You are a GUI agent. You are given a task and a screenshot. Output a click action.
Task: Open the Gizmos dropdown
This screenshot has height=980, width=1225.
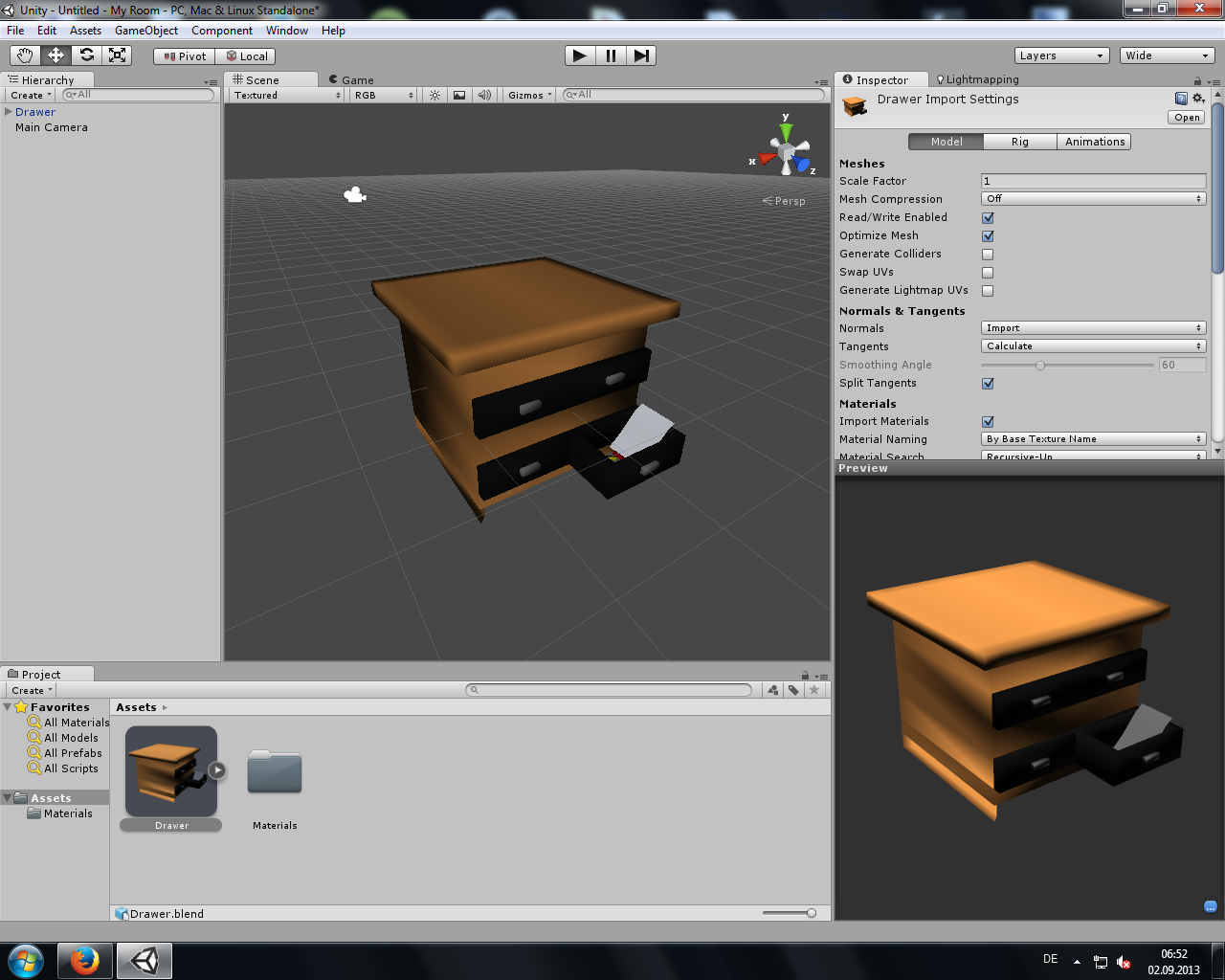528,95
